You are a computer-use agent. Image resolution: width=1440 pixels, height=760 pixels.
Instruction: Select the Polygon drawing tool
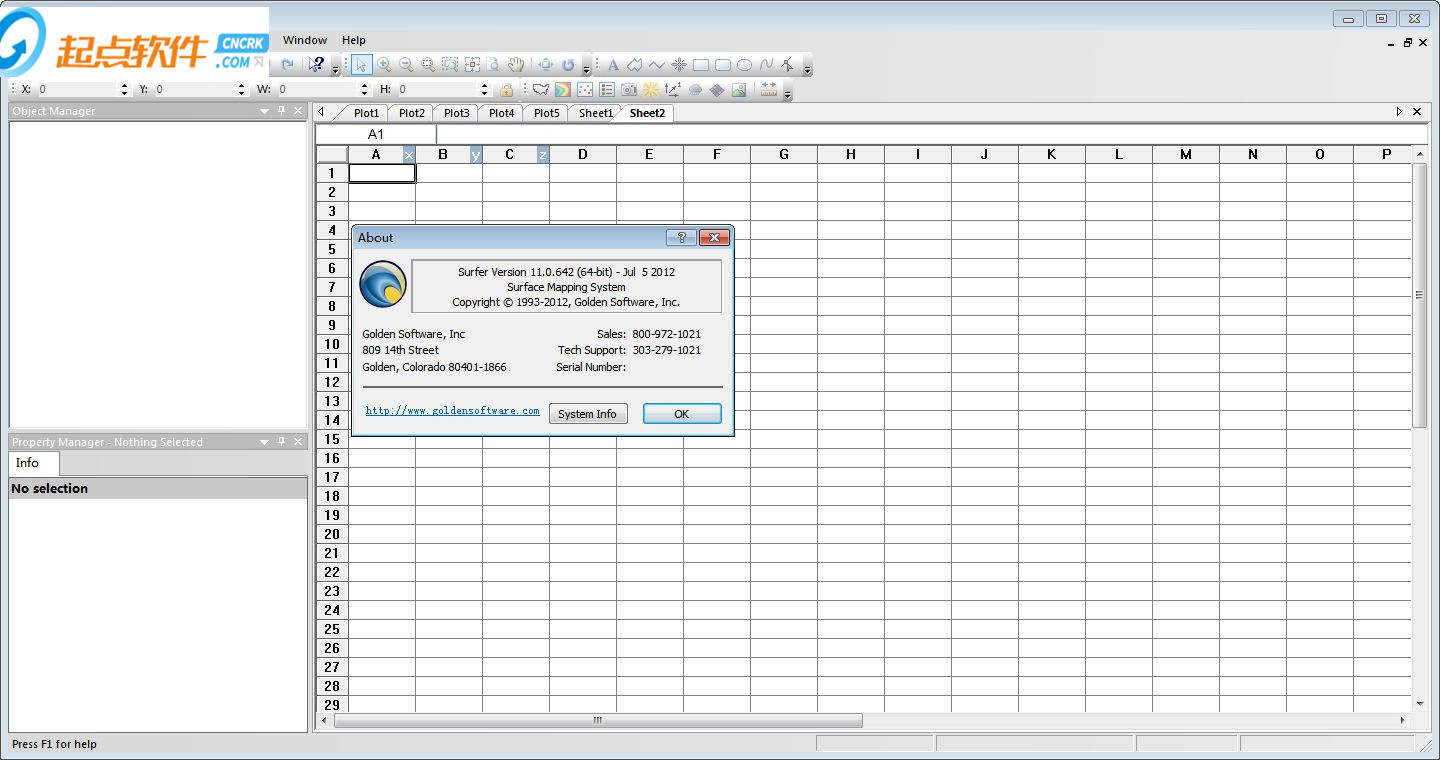(635, 65)
